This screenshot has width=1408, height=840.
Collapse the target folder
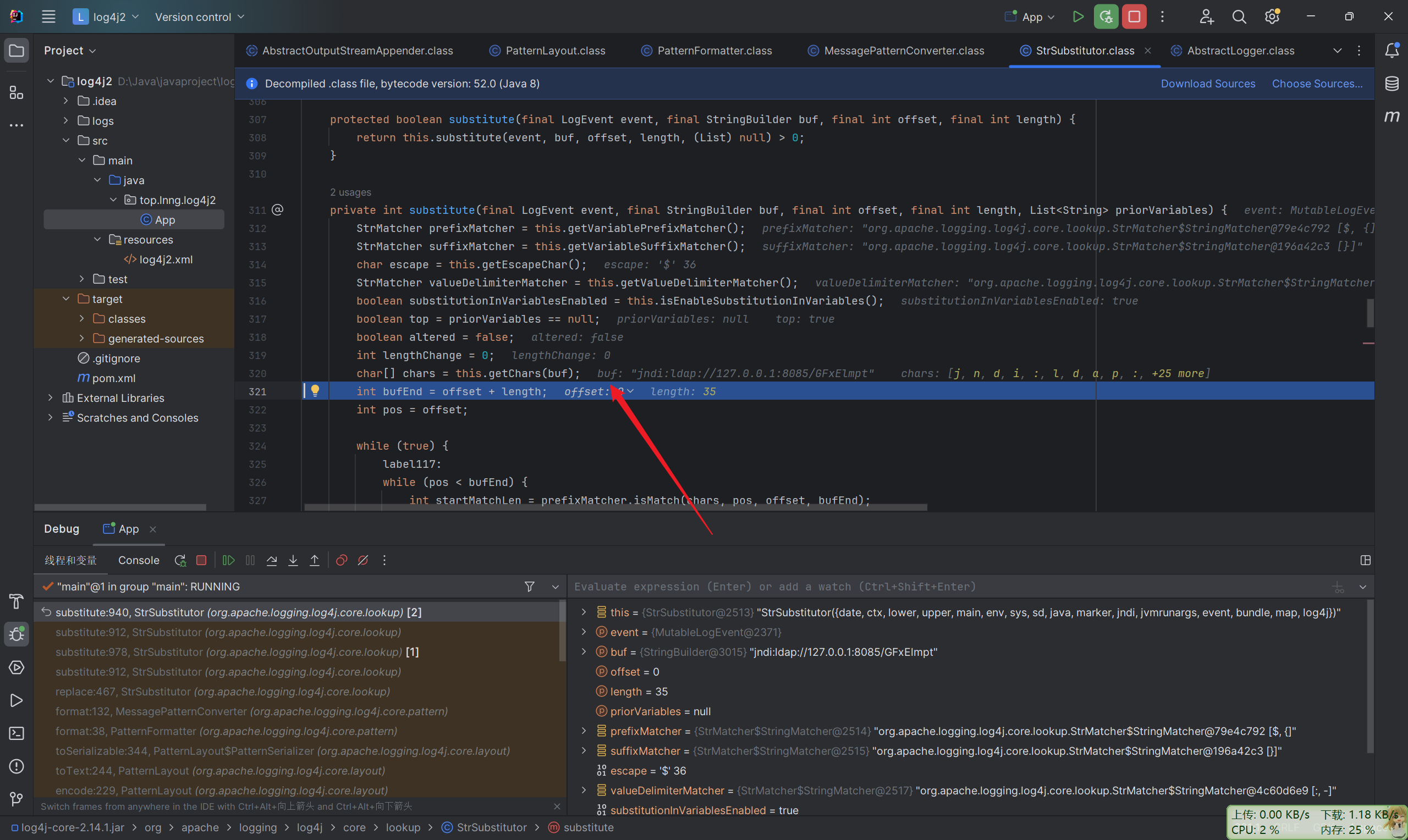point(65,299)
